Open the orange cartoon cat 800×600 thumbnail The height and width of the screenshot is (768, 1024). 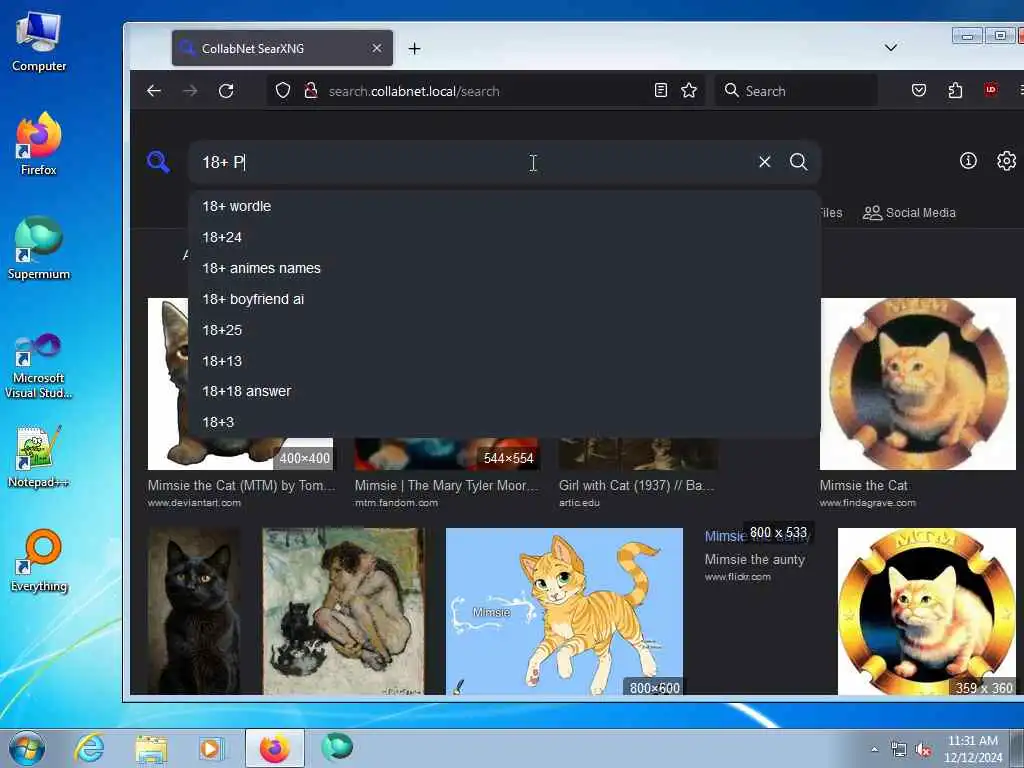click(x=564, y=611)
